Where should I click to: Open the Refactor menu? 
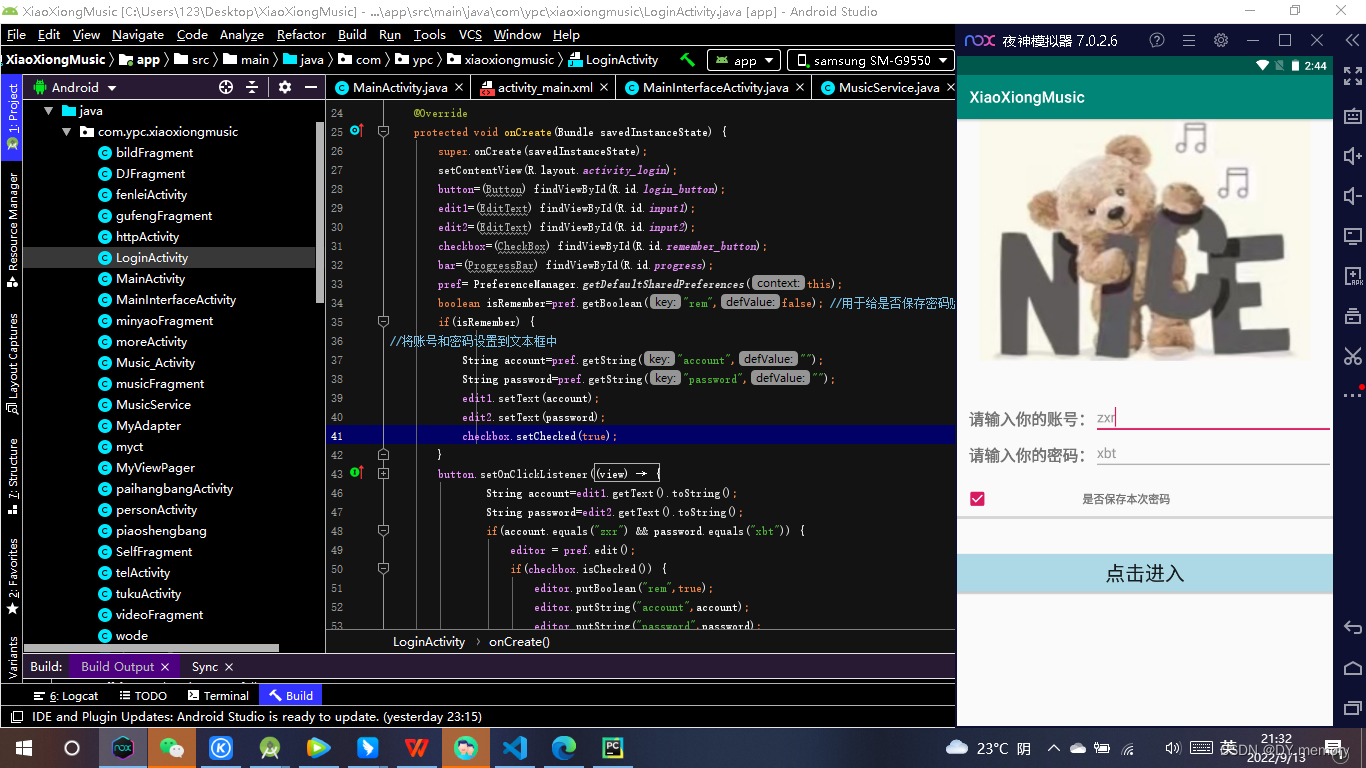301,34
